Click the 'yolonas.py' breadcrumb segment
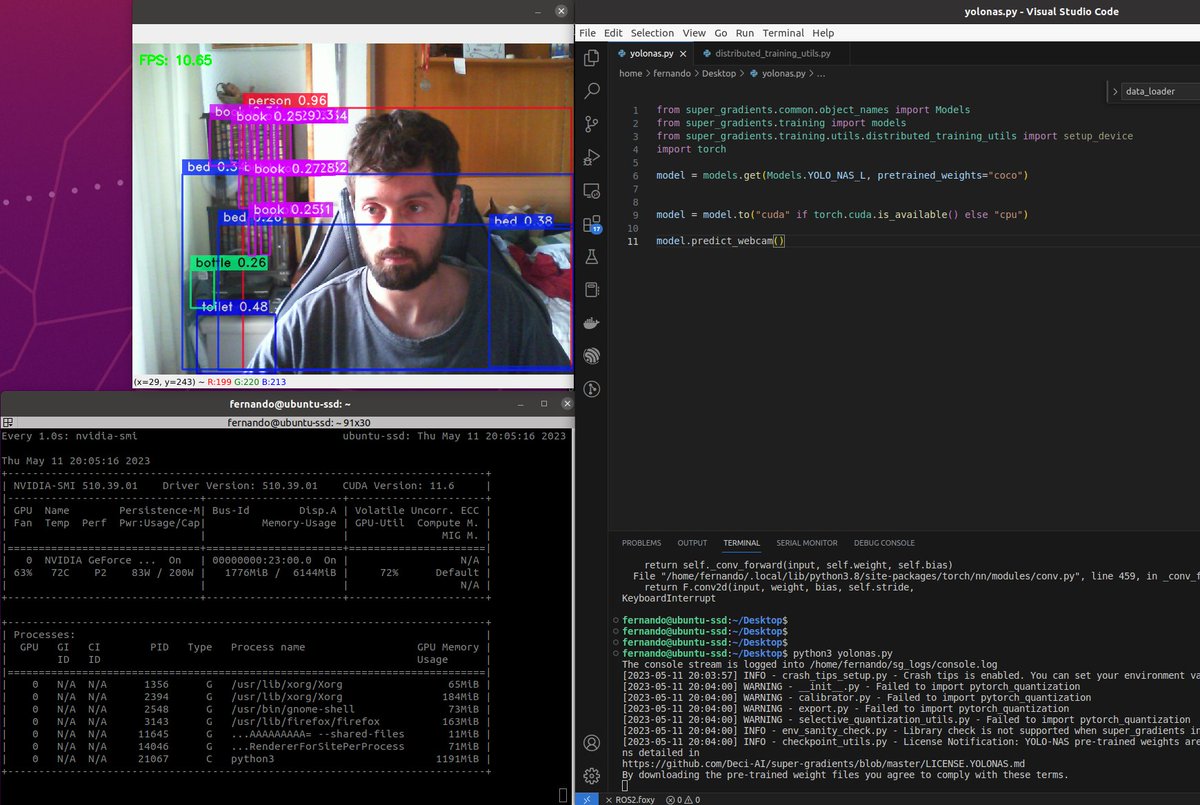 coord(782,73)
